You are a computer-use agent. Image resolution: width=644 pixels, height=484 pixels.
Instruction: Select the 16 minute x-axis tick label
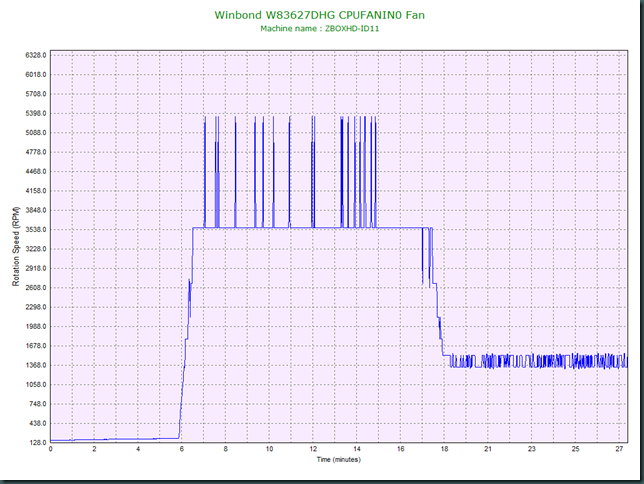400,449
